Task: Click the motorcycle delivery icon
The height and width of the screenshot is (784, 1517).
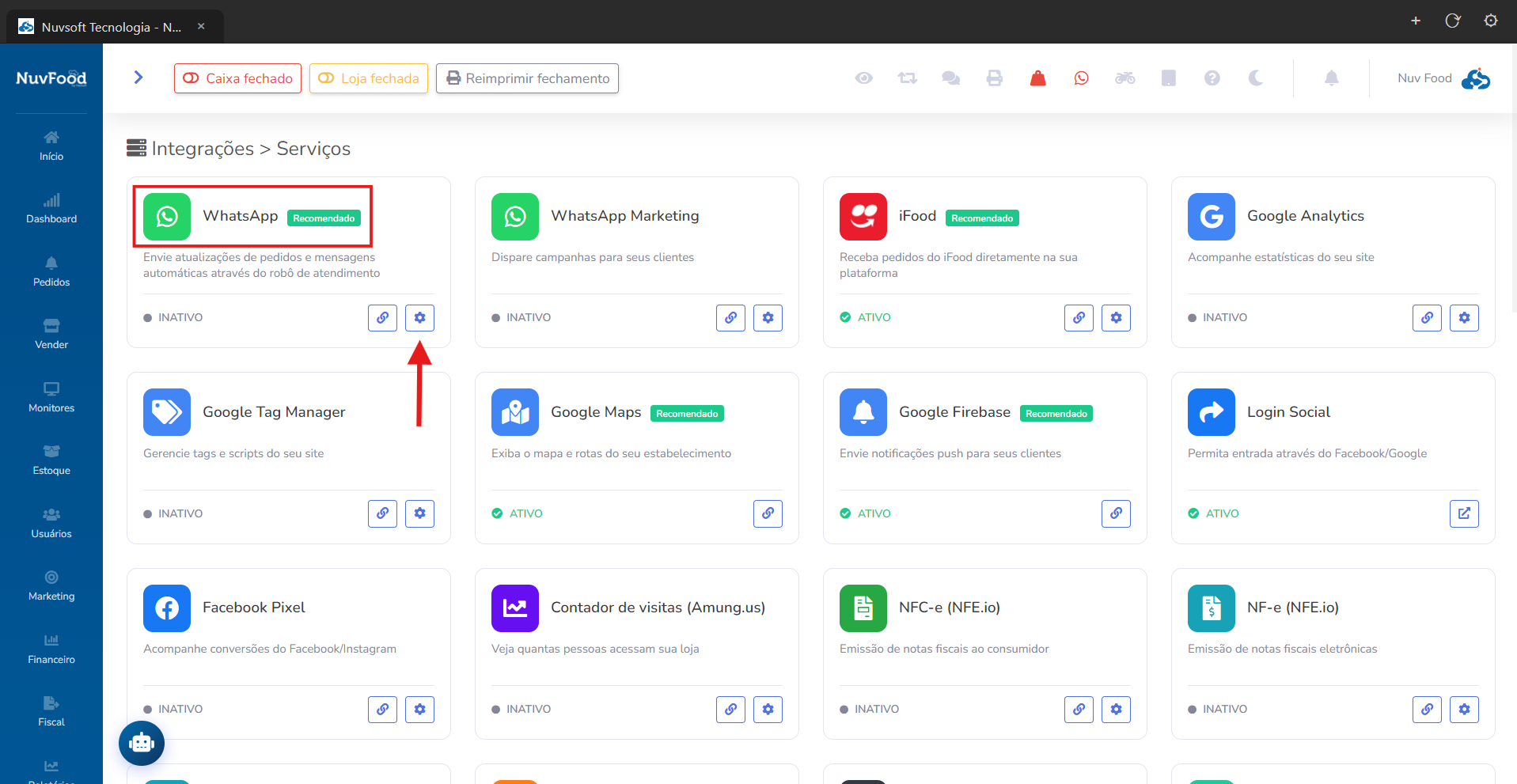Action: [x=1125, y=78]
